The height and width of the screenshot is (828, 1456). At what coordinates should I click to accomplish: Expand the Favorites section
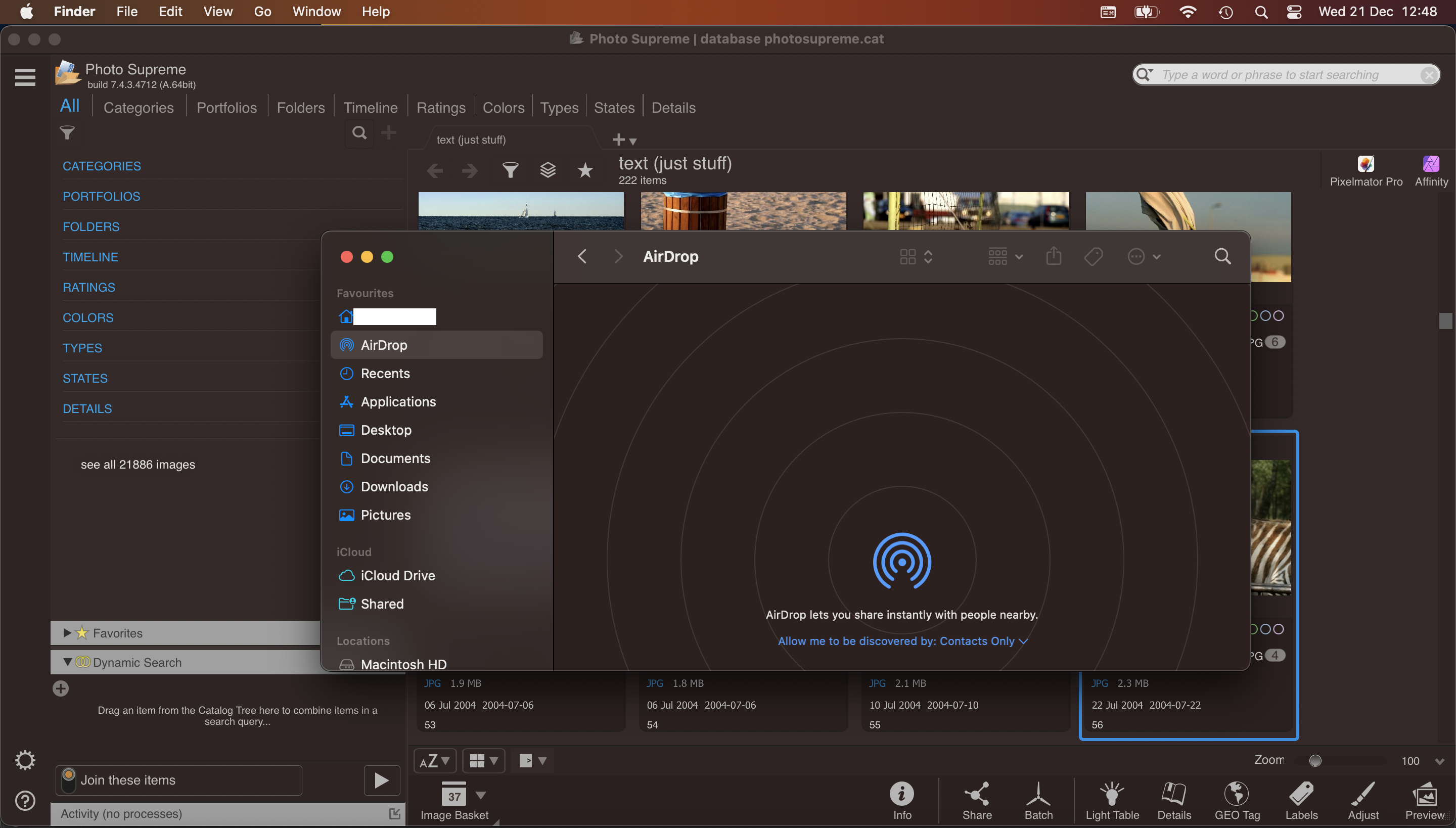[x=67, y=632]
